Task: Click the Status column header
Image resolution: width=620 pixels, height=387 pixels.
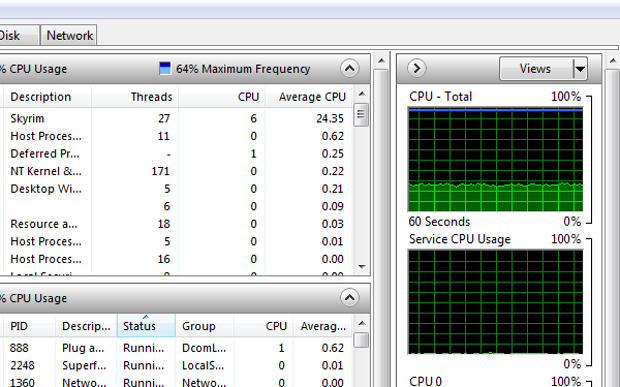Action: coord(146,326)
